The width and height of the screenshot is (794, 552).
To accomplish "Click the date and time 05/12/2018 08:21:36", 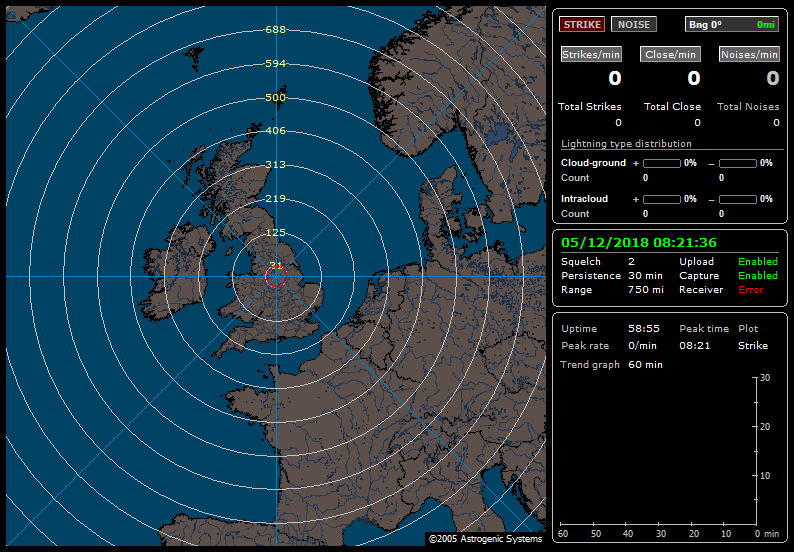I will click(x=639, y=242).
